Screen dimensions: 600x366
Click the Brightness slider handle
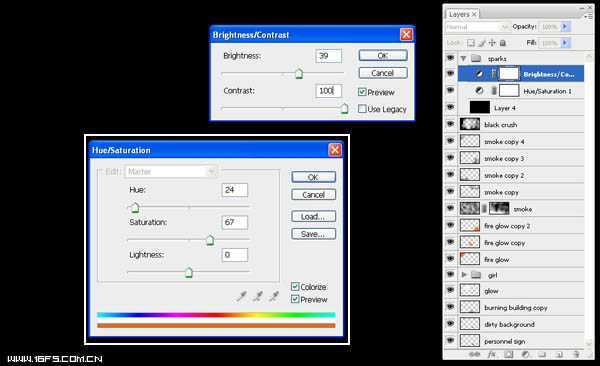[x=299, y=74]
